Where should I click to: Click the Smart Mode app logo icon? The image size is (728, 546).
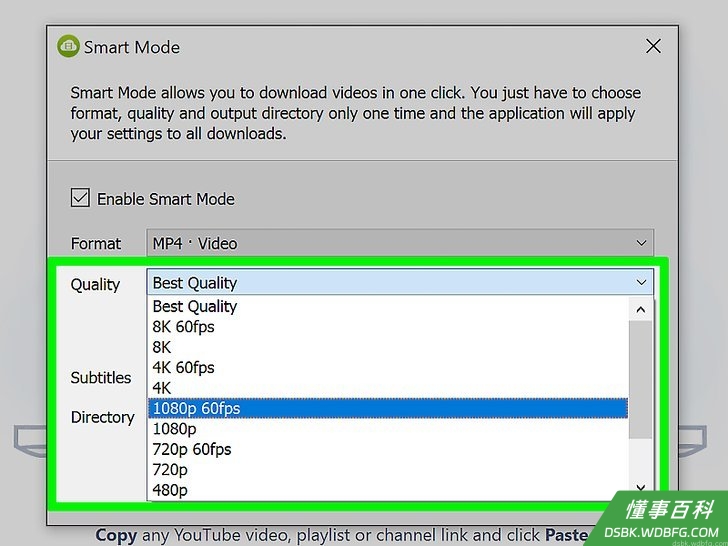(x=68, y=46)
